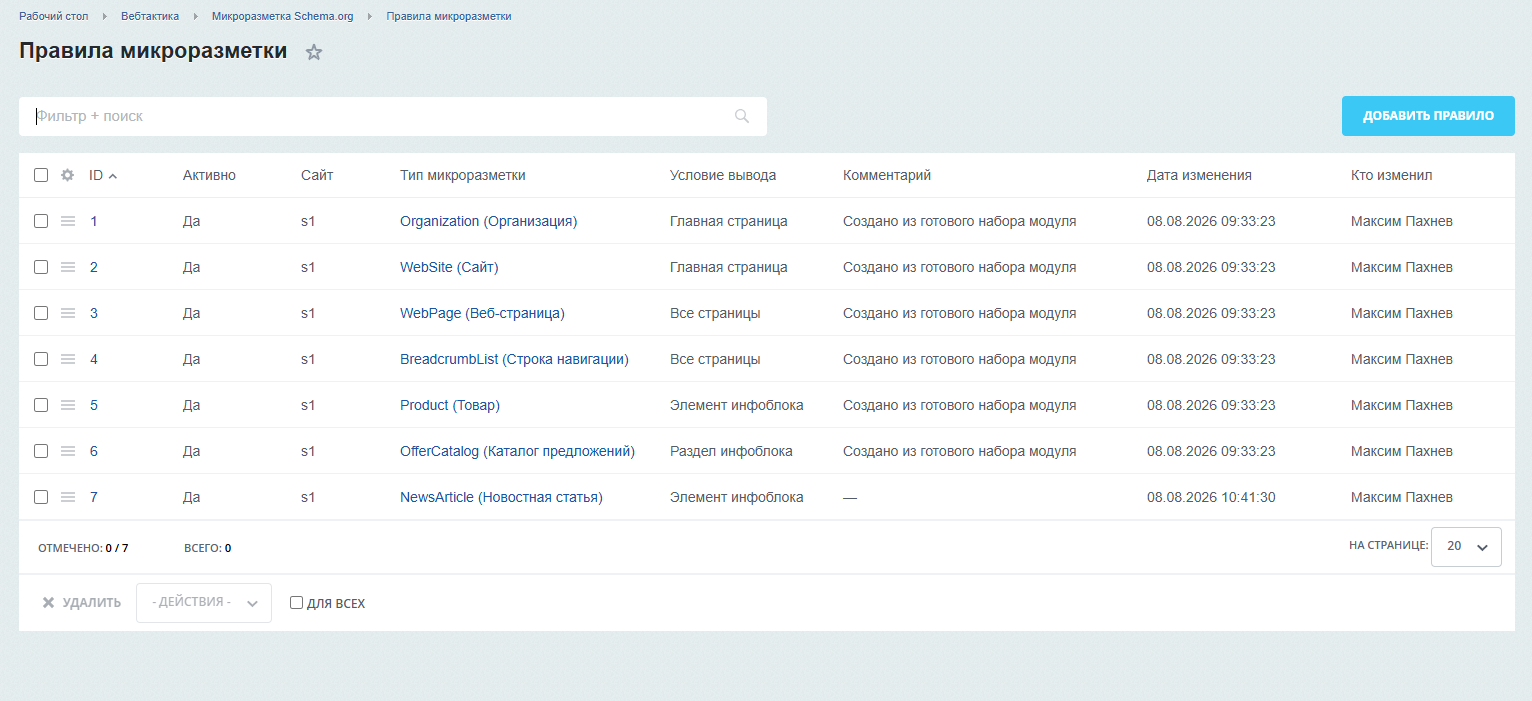Open row menu for rule ID 5
This screenshot has height=701, width=1532.
pyautogui.click(x=68, y=405)
